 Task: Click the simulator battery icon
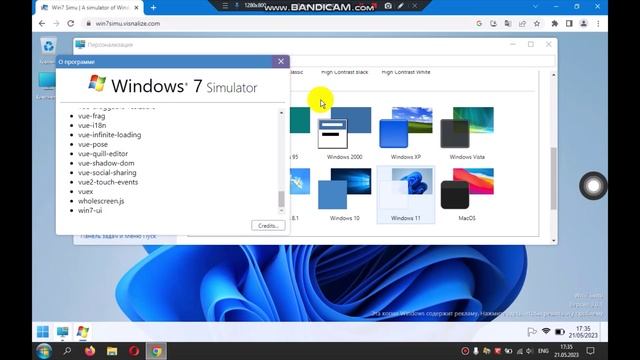pos(560,332)
